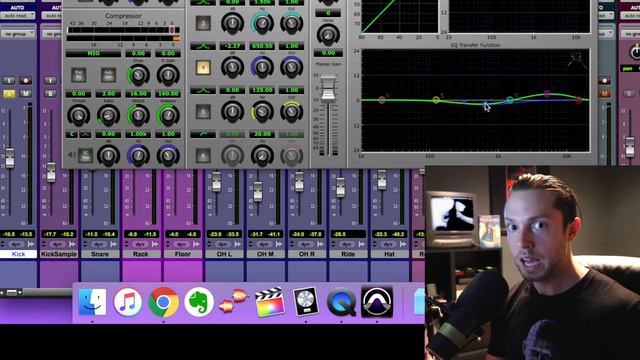Switch to Pro Tools in the Dock
Image resolution: width=640 pixels, height=360 pixels.
pyautogui.click(x=377, y=302)
